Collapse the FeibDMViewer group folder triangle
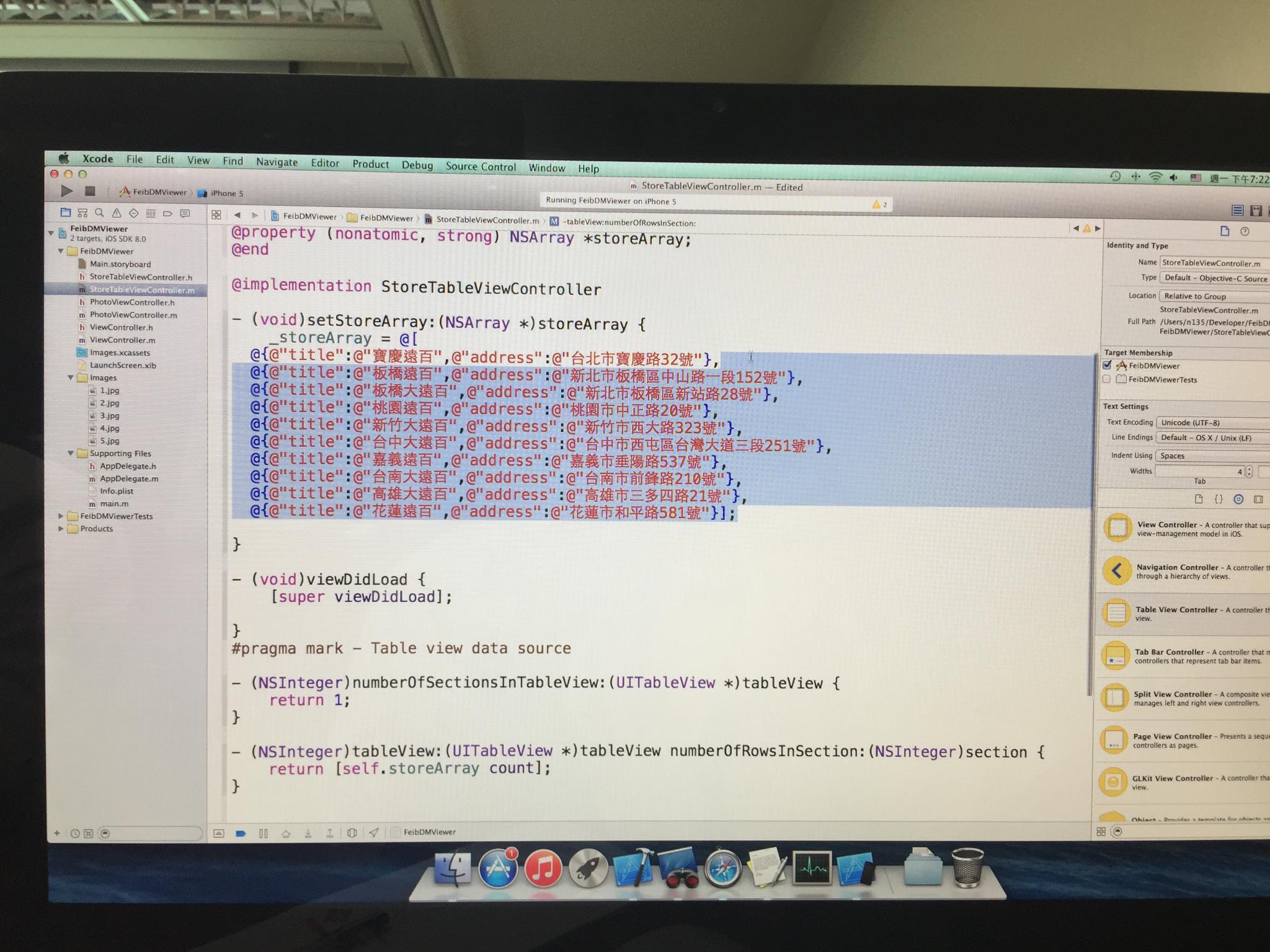The image size is (1270, 952). (x=61, y=251)
